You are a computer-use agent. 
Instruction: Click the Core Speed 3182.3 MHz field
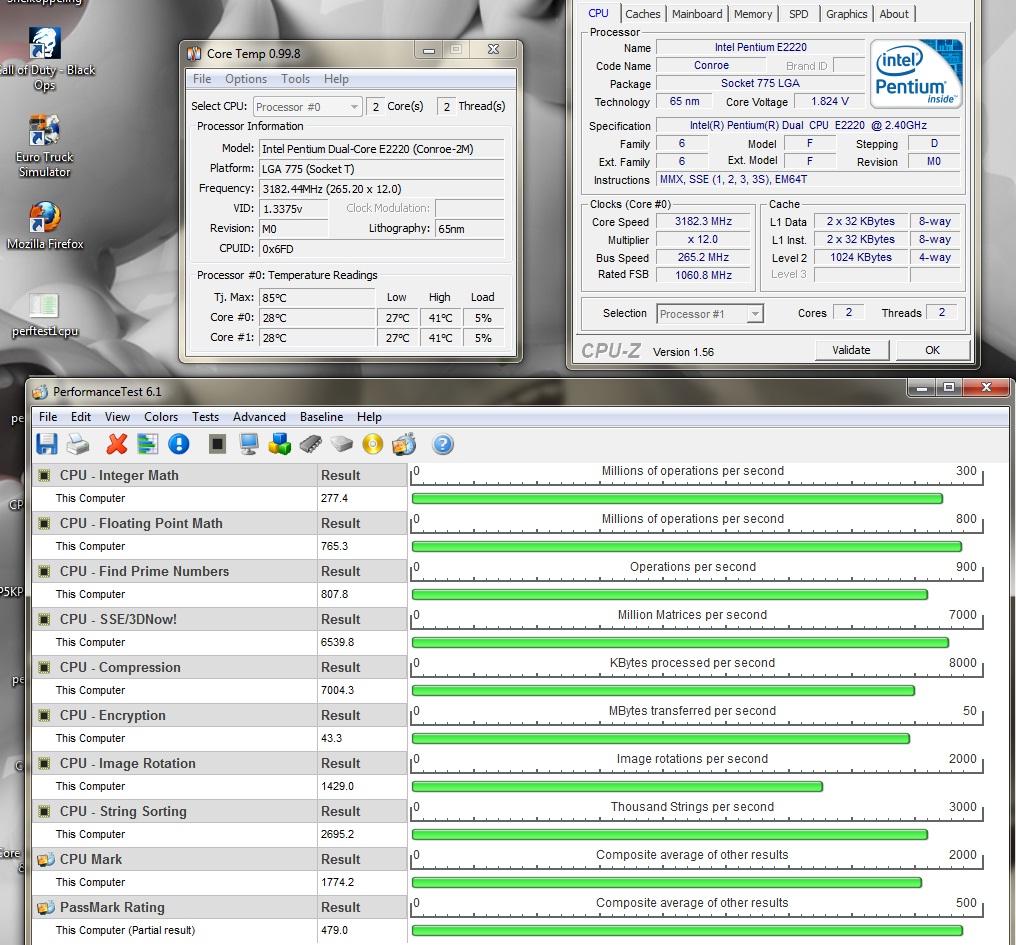click(704, 222)
